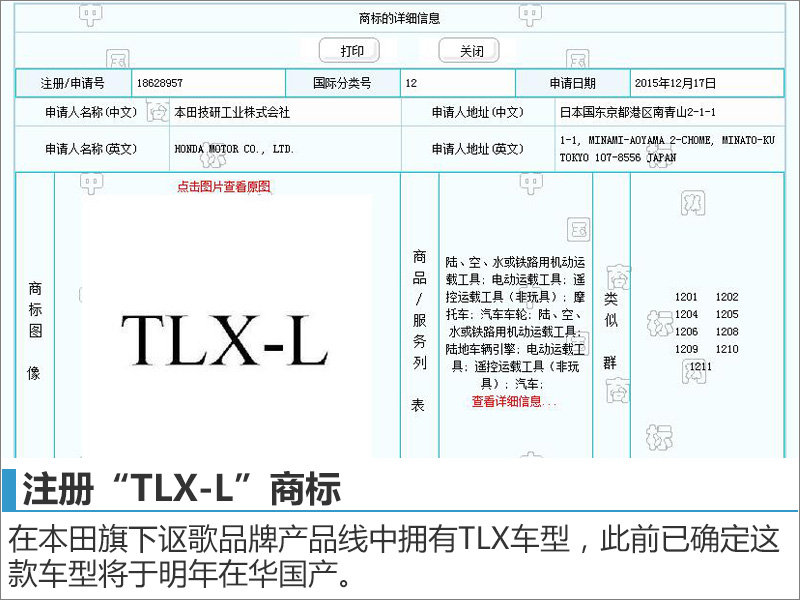
Task: Select similar group code 1209
Action: (x=686, y=349)
